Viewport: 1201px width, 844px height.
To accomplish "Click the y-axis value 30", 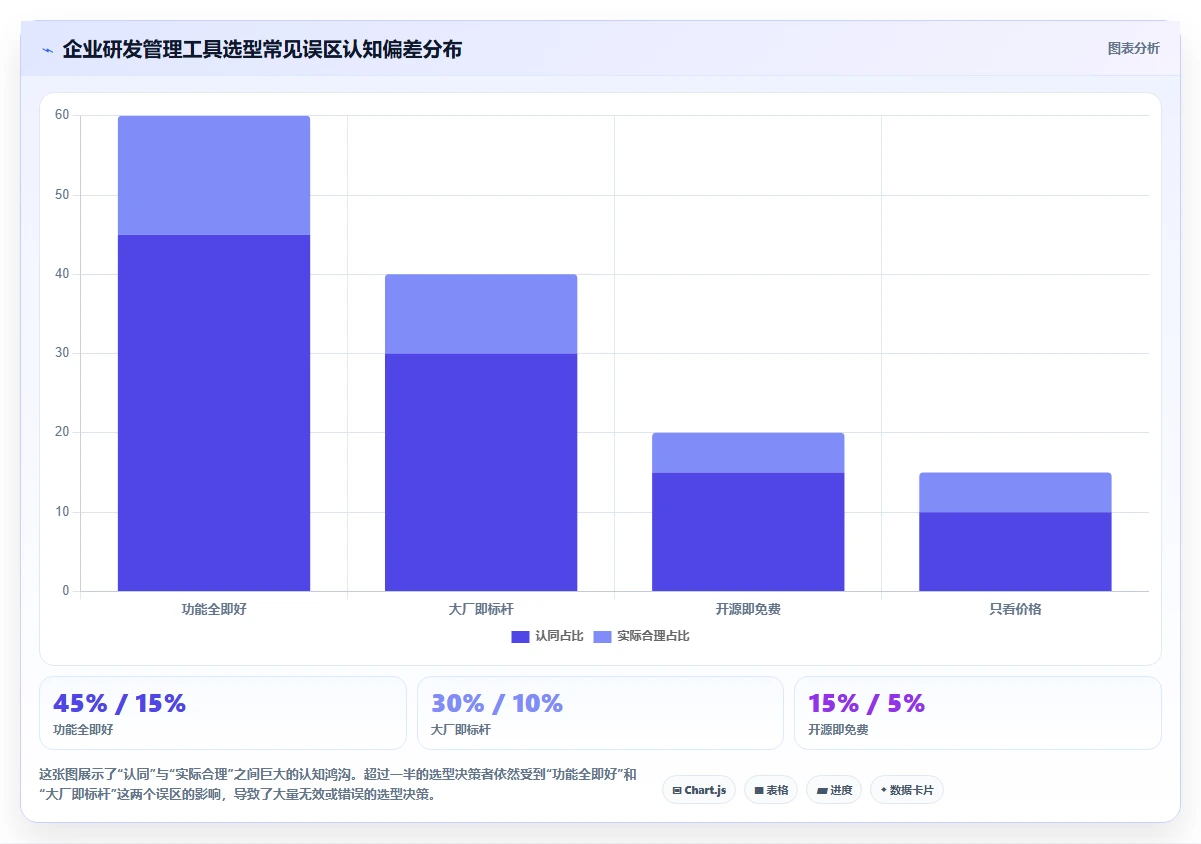I will [x=62, y=353].
